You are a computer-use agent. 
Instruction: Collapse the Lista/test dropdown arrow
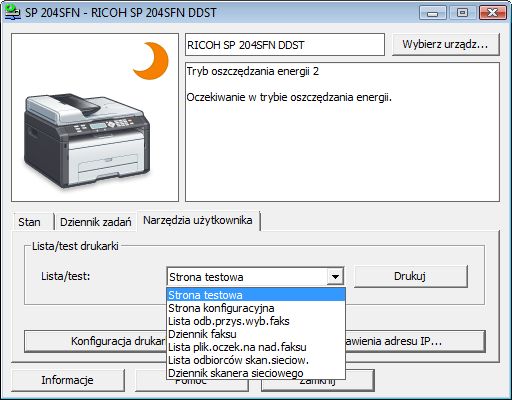click(335, 276)
